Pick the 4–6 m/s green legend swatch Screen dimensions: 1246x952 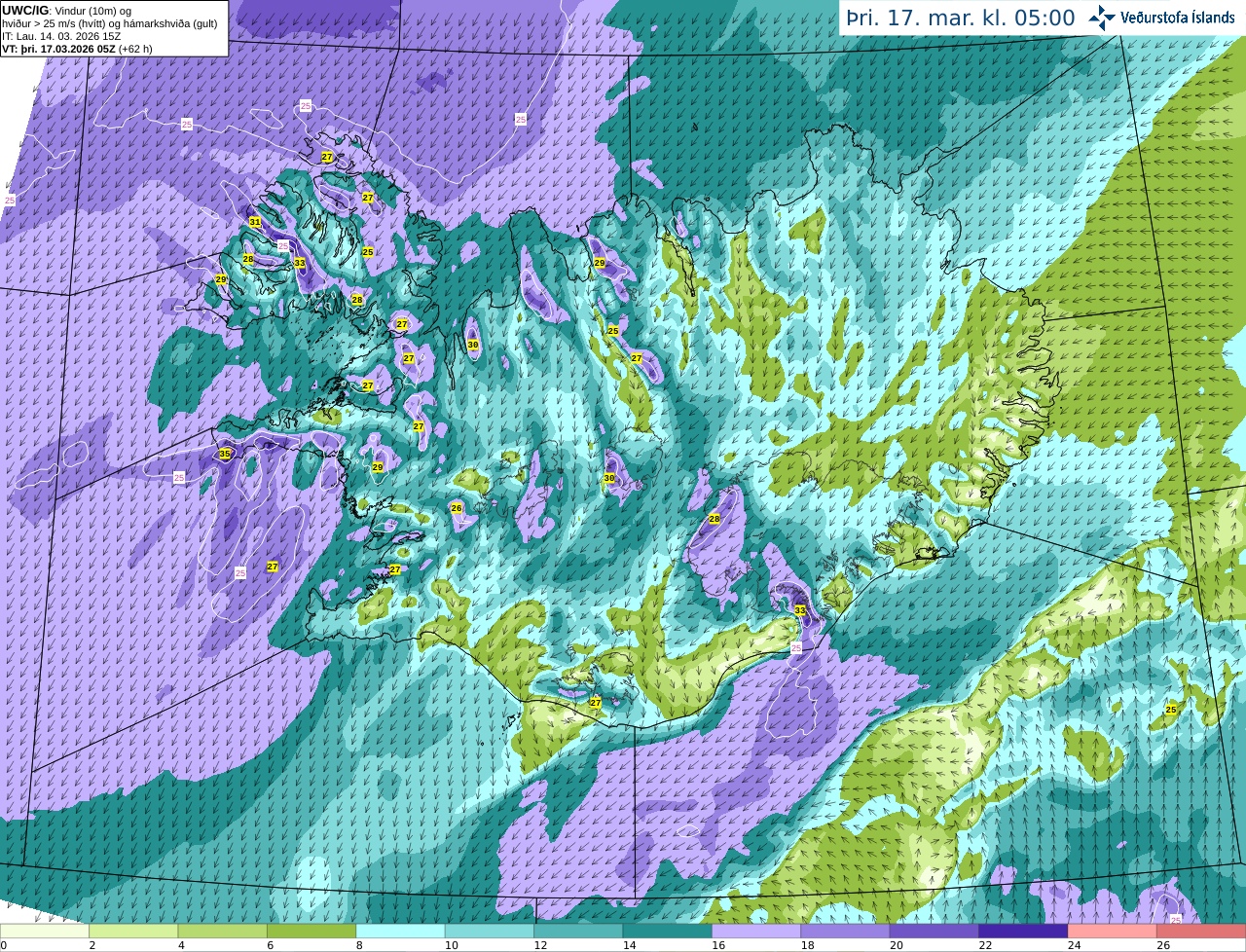[x=223, y=932]
